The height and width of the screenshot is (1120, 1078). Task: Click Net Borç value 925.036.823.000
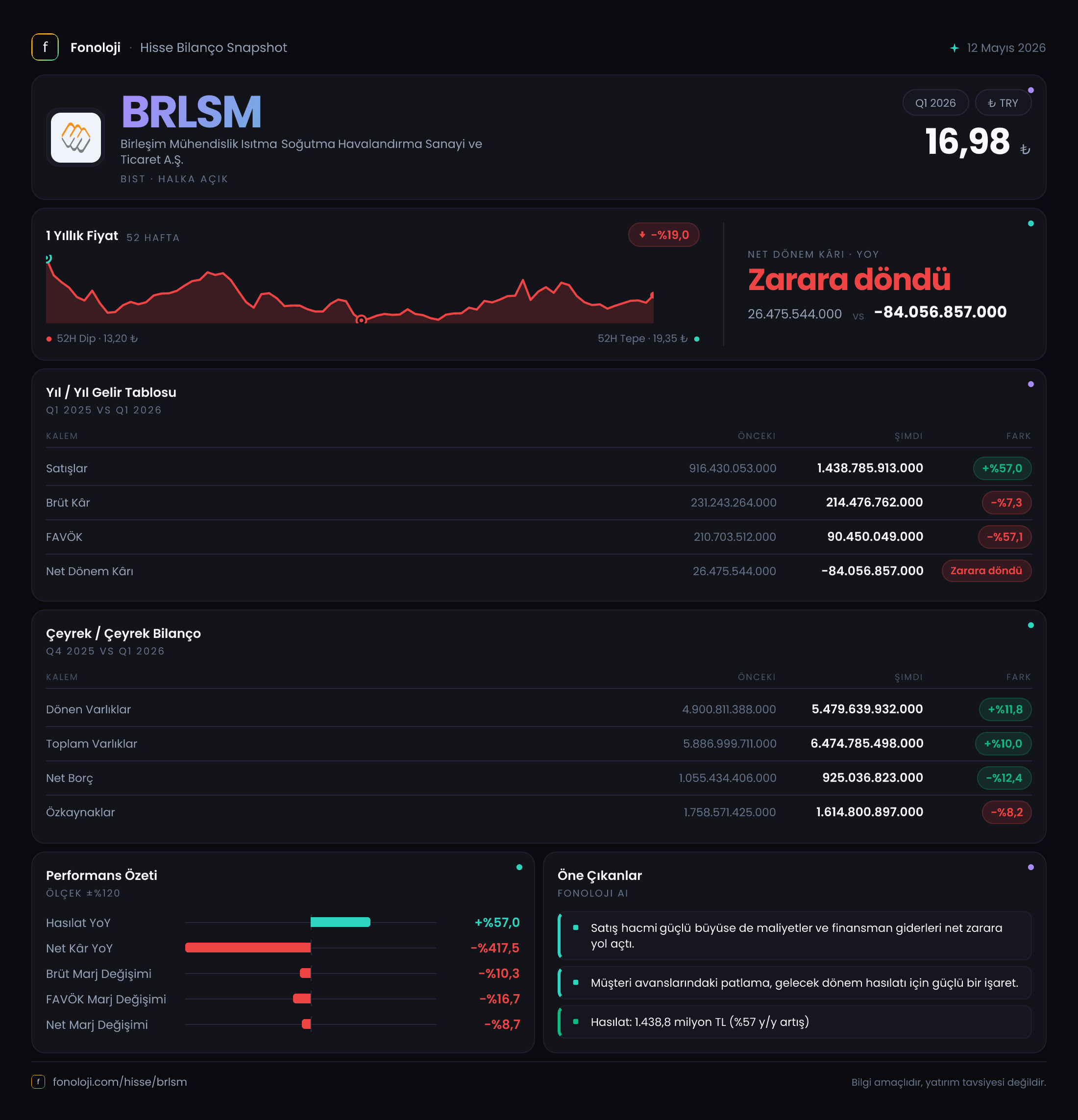point(872,778)
